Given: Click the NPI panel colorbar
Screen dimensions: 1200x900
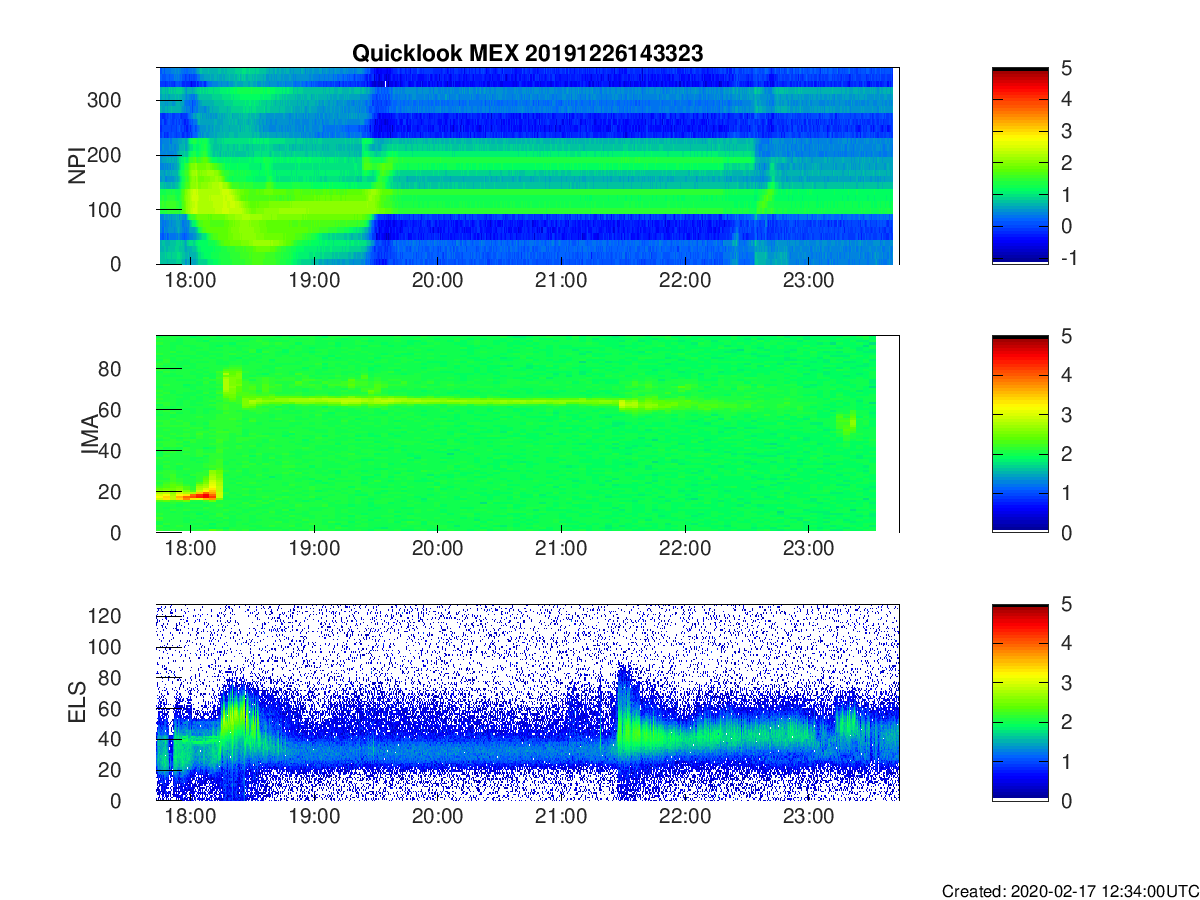Looking at the screenshot, I should (1020, 166).
